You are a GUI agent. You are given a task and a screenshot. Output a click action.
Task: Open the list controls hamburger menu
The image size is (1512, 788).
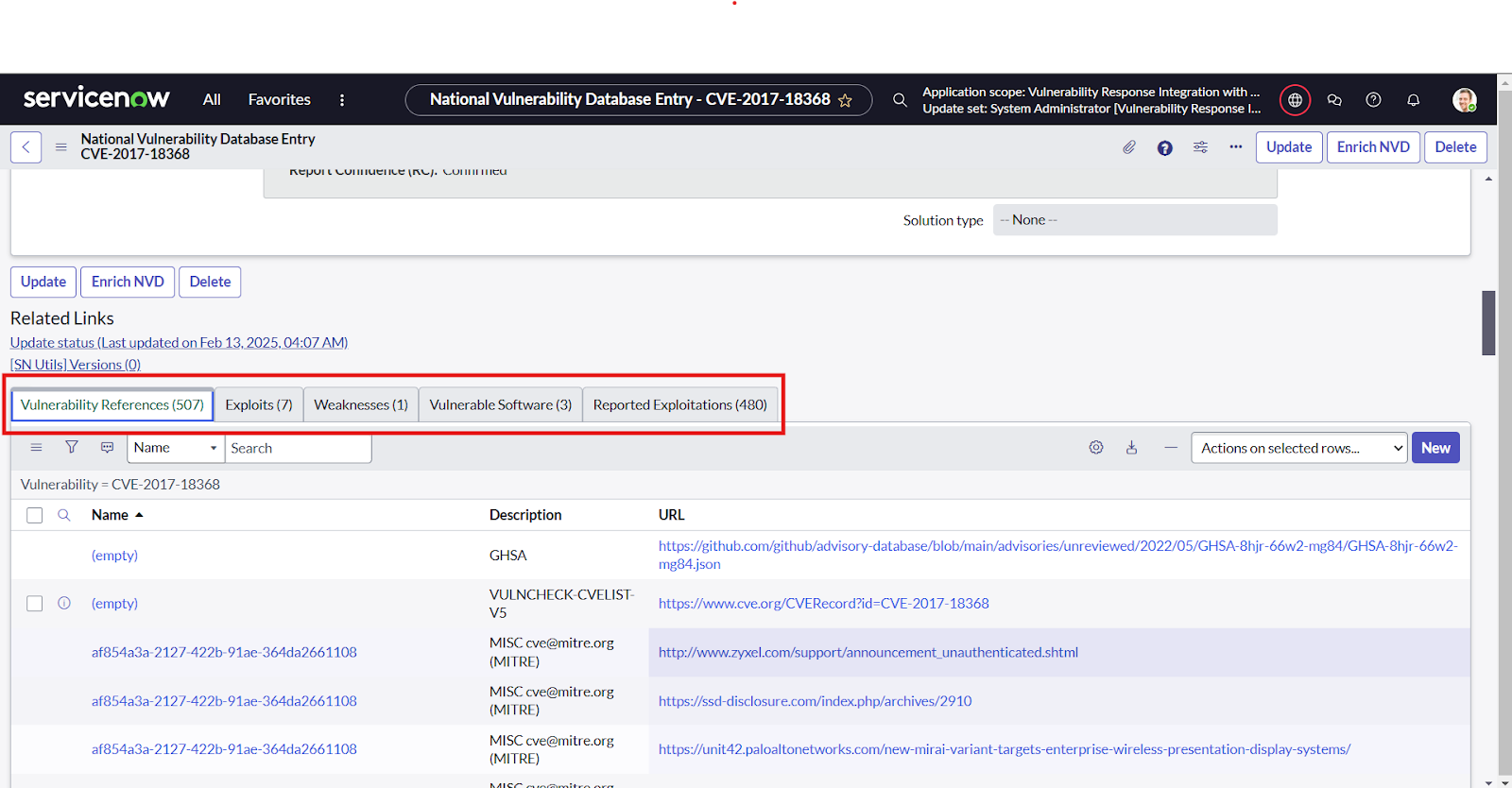tap(36, 447)
